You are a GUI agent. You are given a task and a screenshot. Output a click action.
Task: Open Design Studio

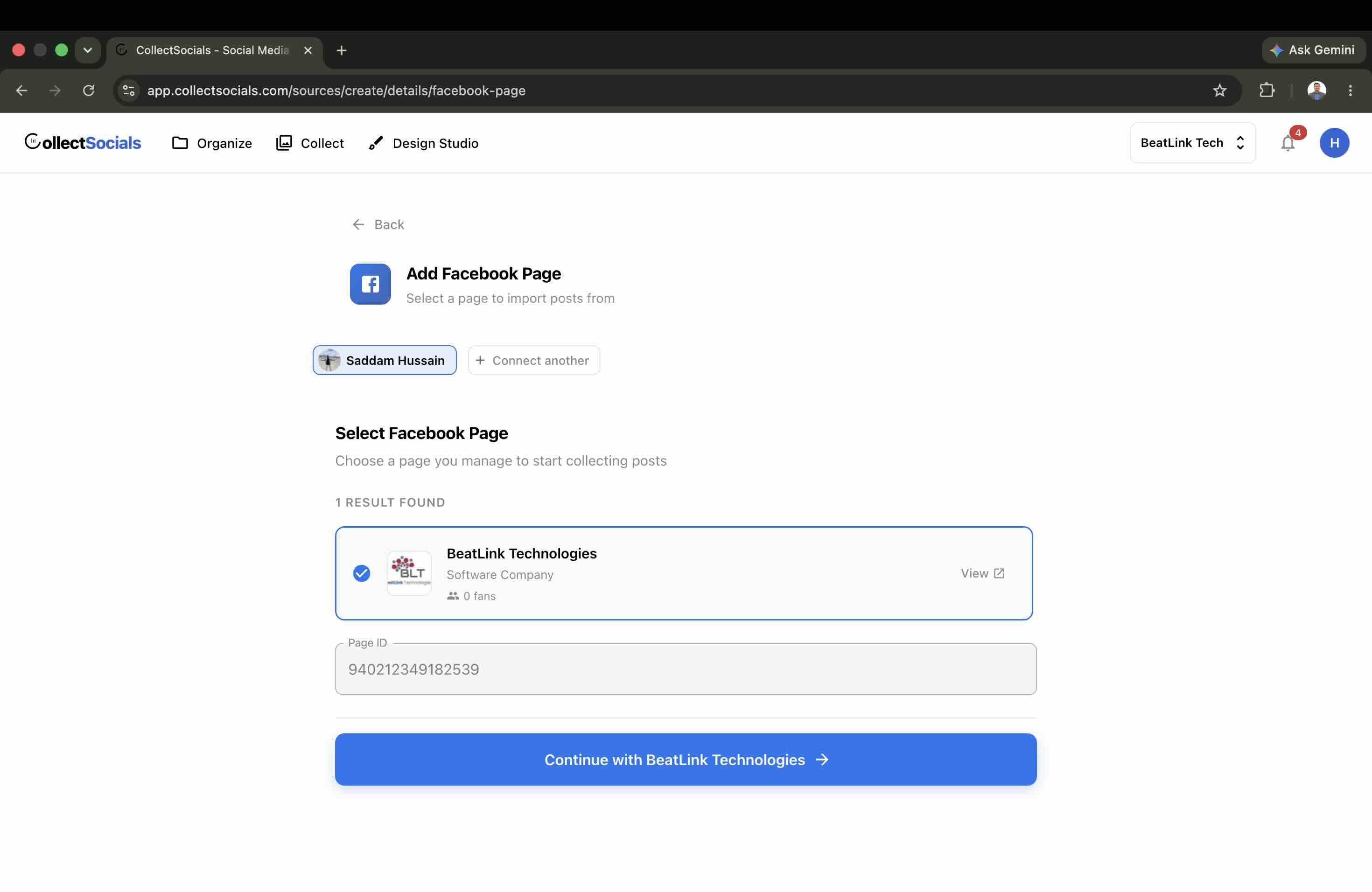pos(423,143)
